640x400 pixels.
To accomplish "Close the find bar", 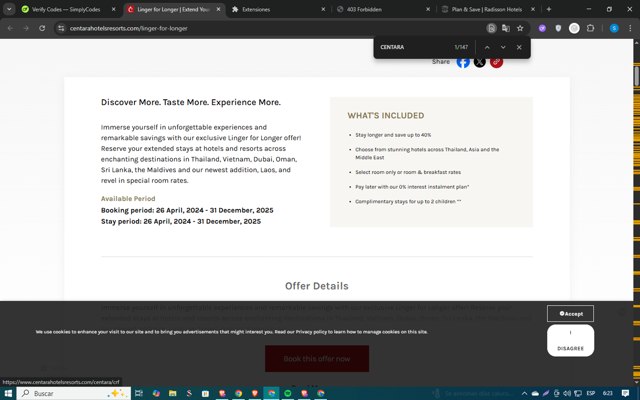I will pos(519,47).
